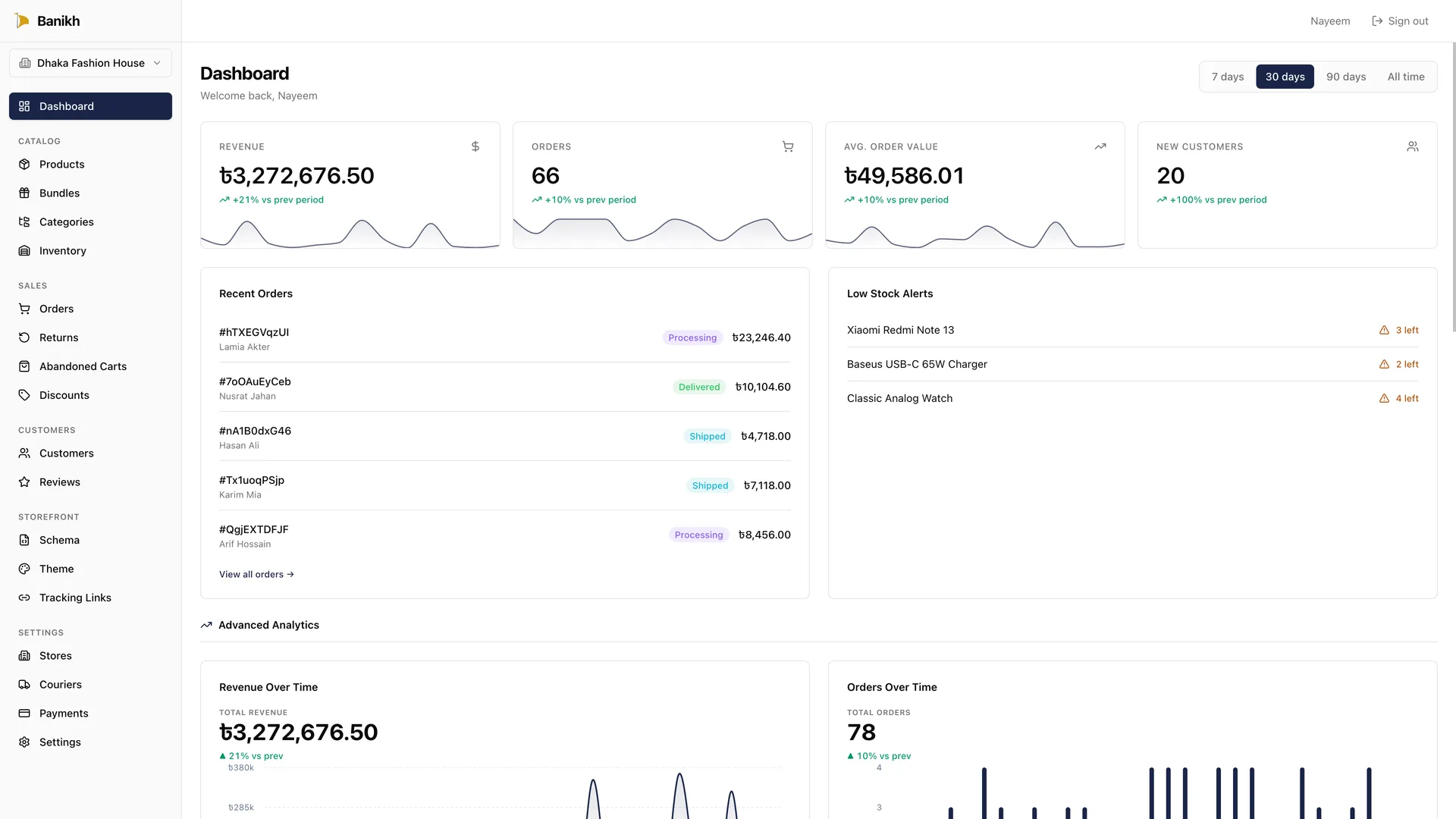The height and width of the screenshot is (819, 1456).
Task: Open order #hTXEGVqzUI from Recent Orders
Action: pyautogui.click(x=253, y=332)
